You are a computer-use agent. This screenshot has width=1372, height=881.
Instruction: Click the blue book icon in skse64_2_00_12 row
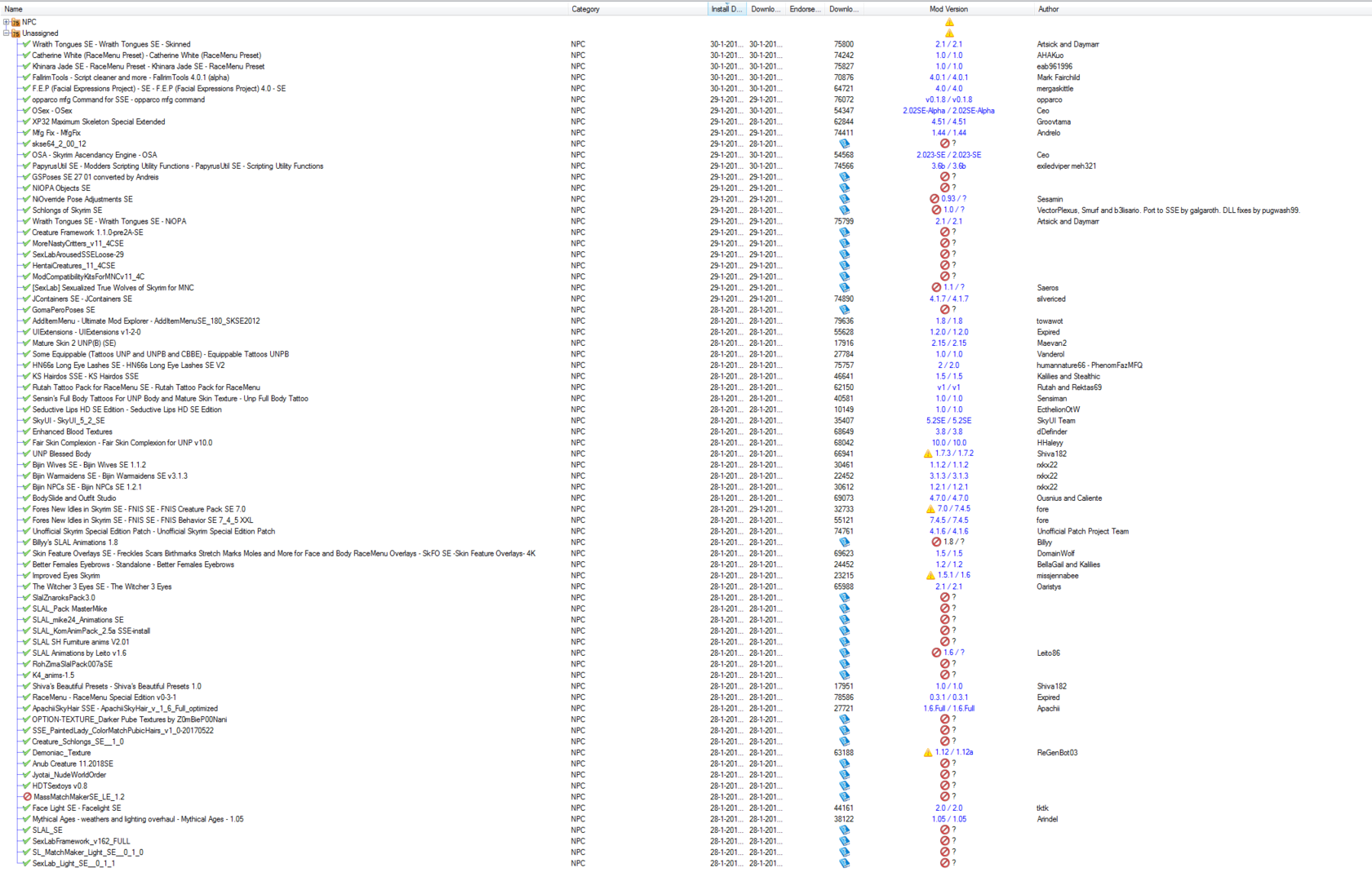click(x=844, y=144)
